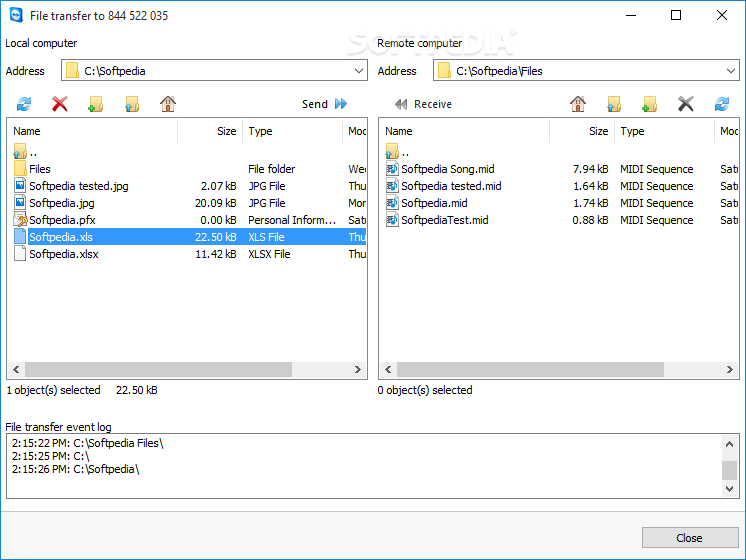The height and width of the screenshot is (560, 746).
Task: Go to remote computer home folder
Action: pyautogui.click(x=578, y=104)
